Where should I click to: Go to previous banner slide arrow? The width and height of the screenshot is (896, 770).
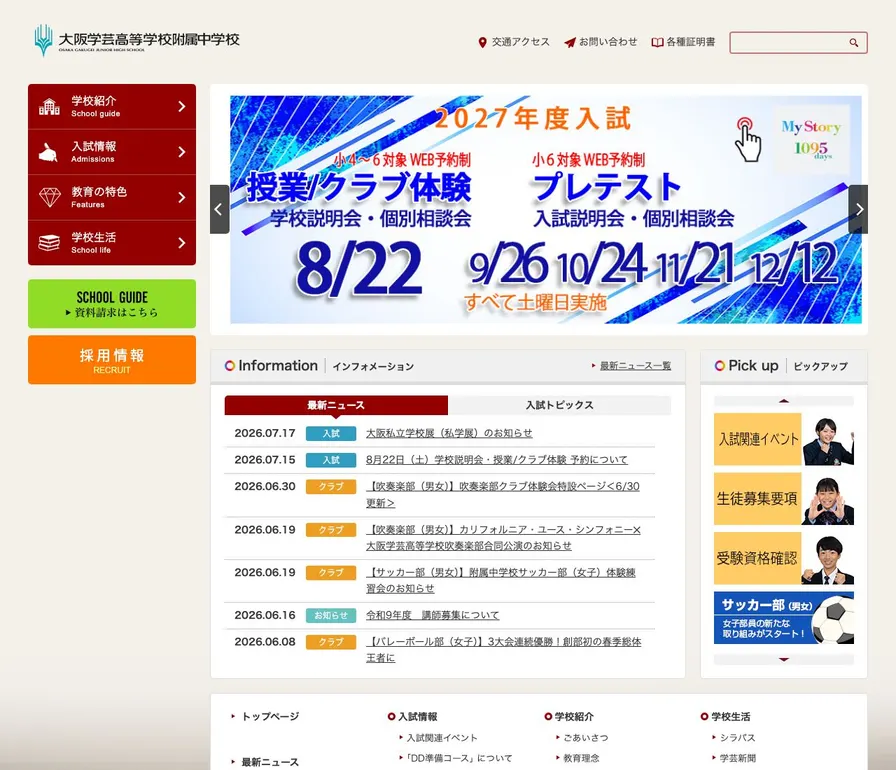pyautogui.click(x=219, y=209)
